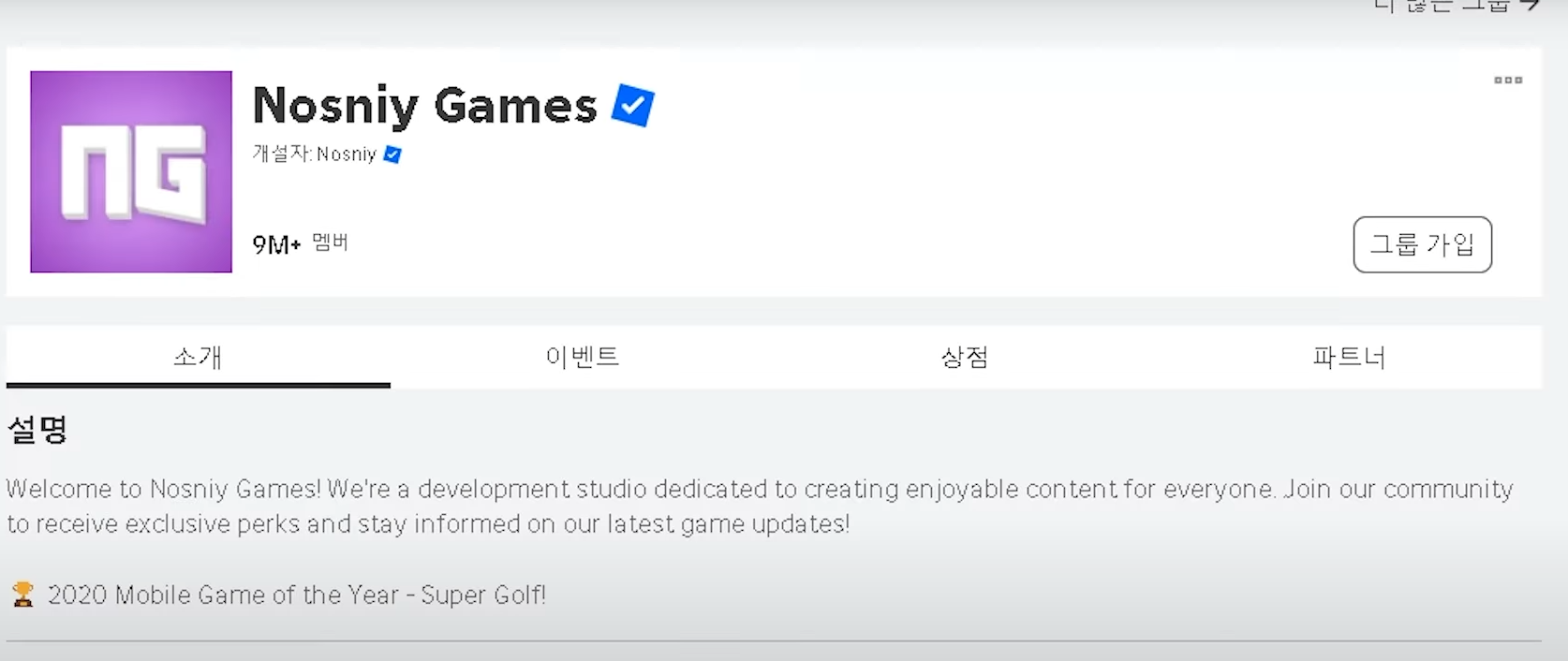Open the more groups arrow link at top

click(x=1456, y=5)
